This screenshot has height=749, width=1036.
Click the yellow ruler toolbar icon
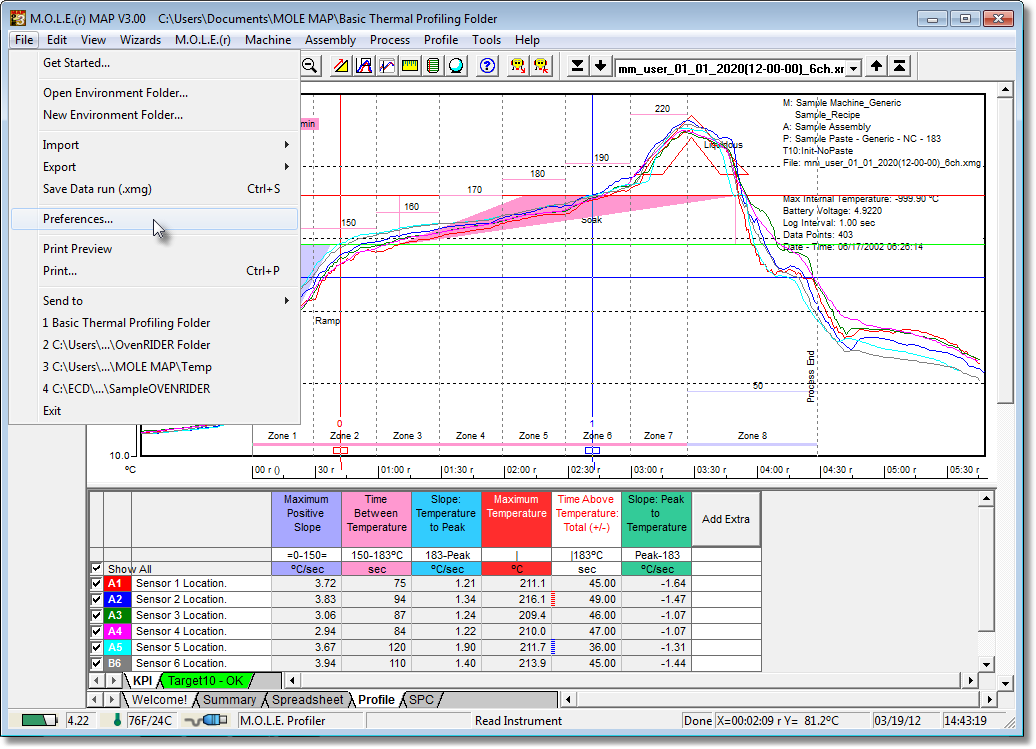(410, 65)
